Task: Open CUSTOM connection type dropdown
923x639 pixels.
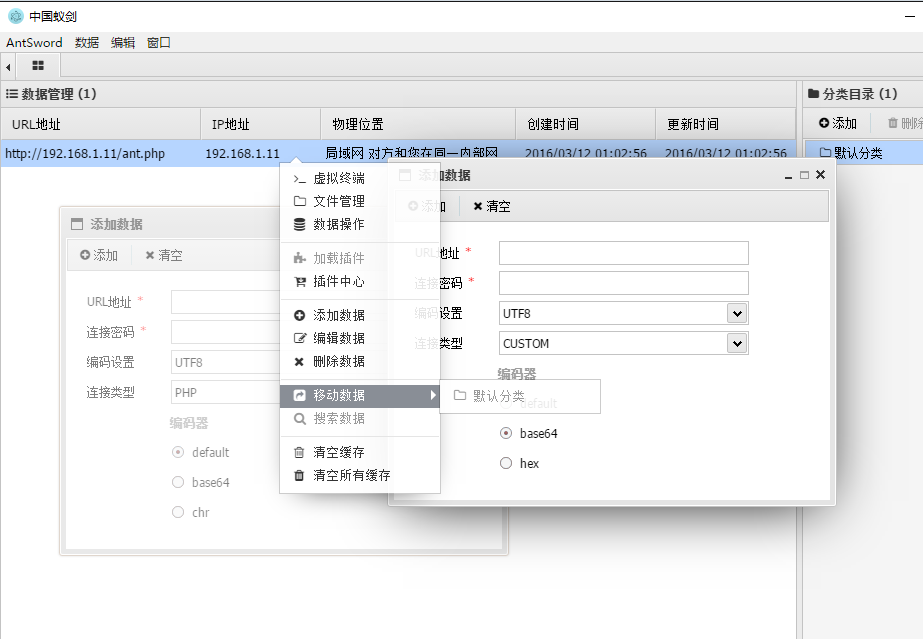Action: [737, 344]
